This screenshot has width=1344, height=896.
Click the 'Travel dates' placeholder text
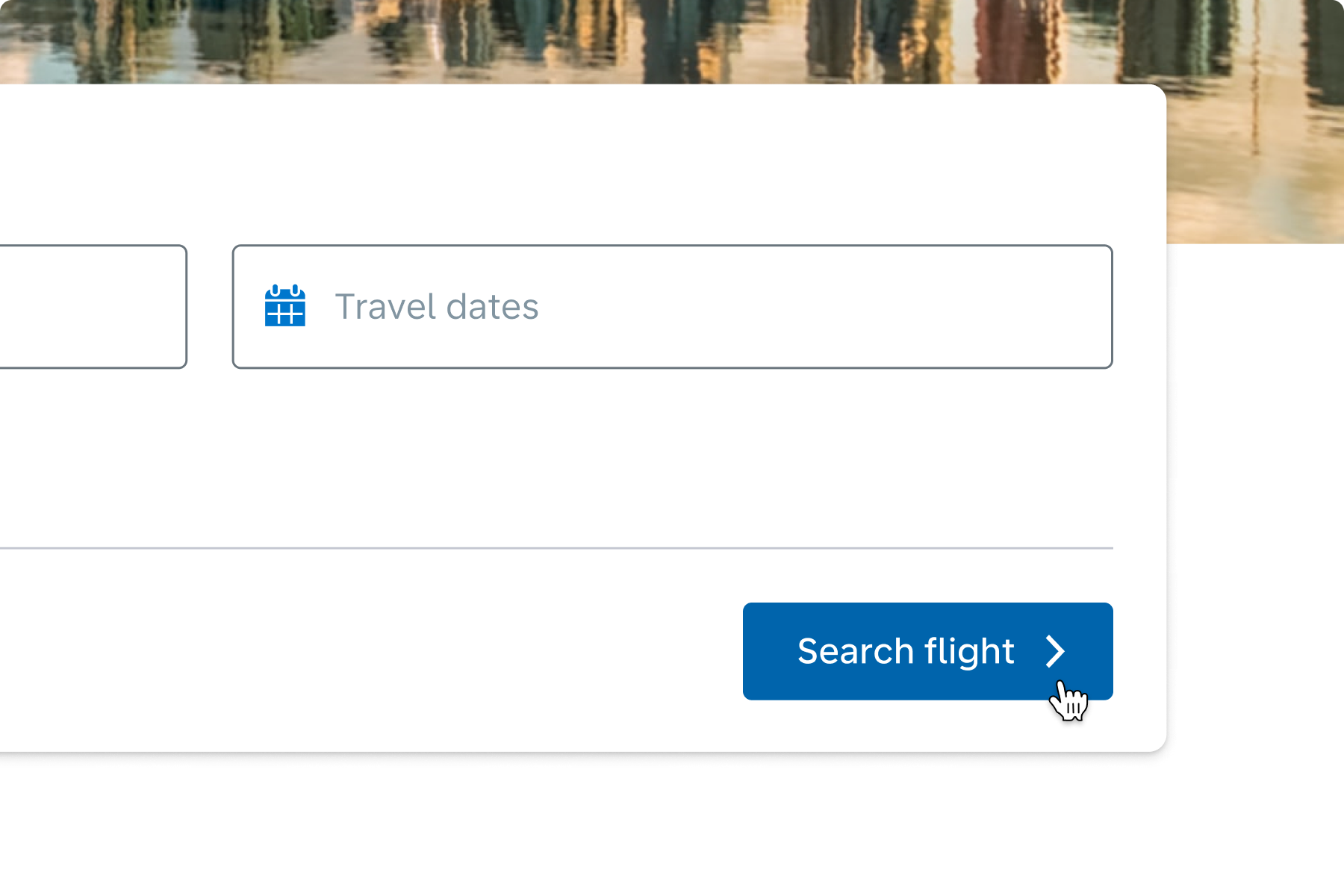click(x=437, y=307)
